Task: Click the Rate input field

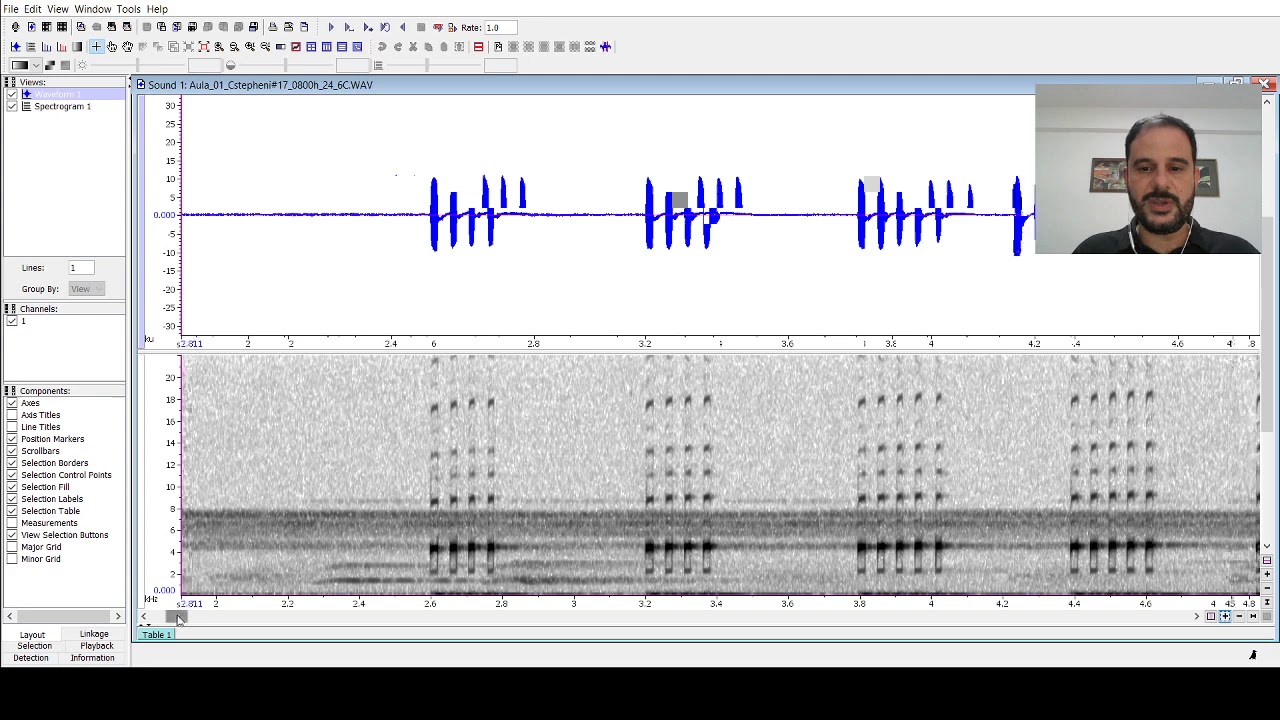Action: [x=501, y=27]
